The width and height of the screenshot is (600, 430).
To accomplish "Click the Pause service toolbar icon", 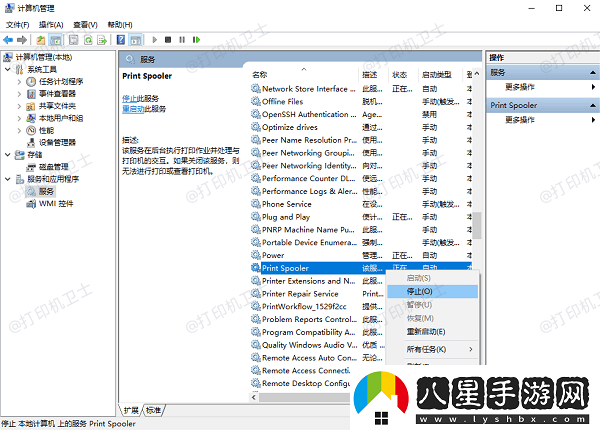I will click(182, 39).
